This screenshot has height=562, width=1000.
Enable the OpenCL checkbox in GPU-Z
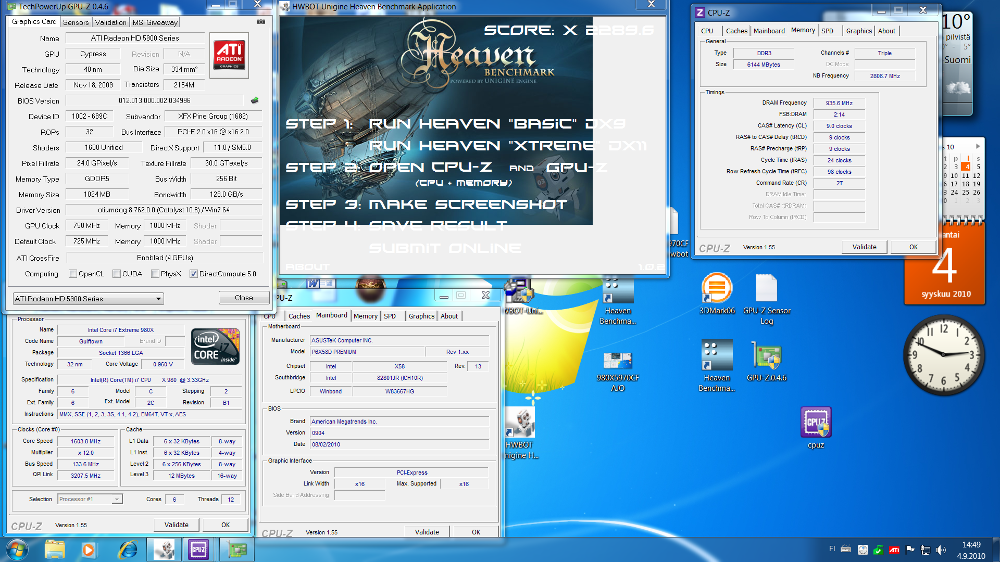coord(73,274)
